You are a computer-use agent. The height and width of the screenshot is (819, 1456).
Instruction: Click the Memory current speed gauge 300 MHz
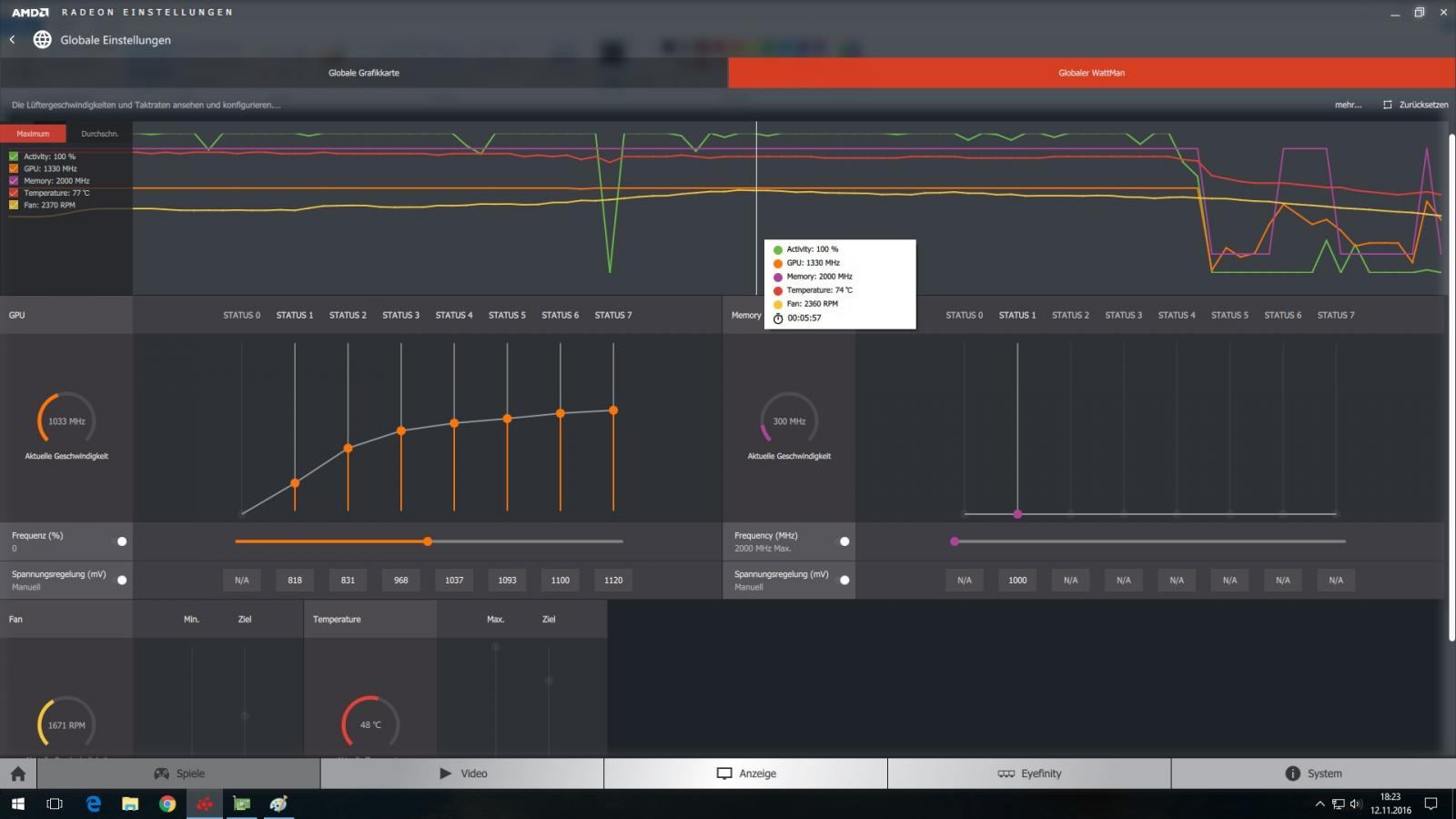click(789, 421)
